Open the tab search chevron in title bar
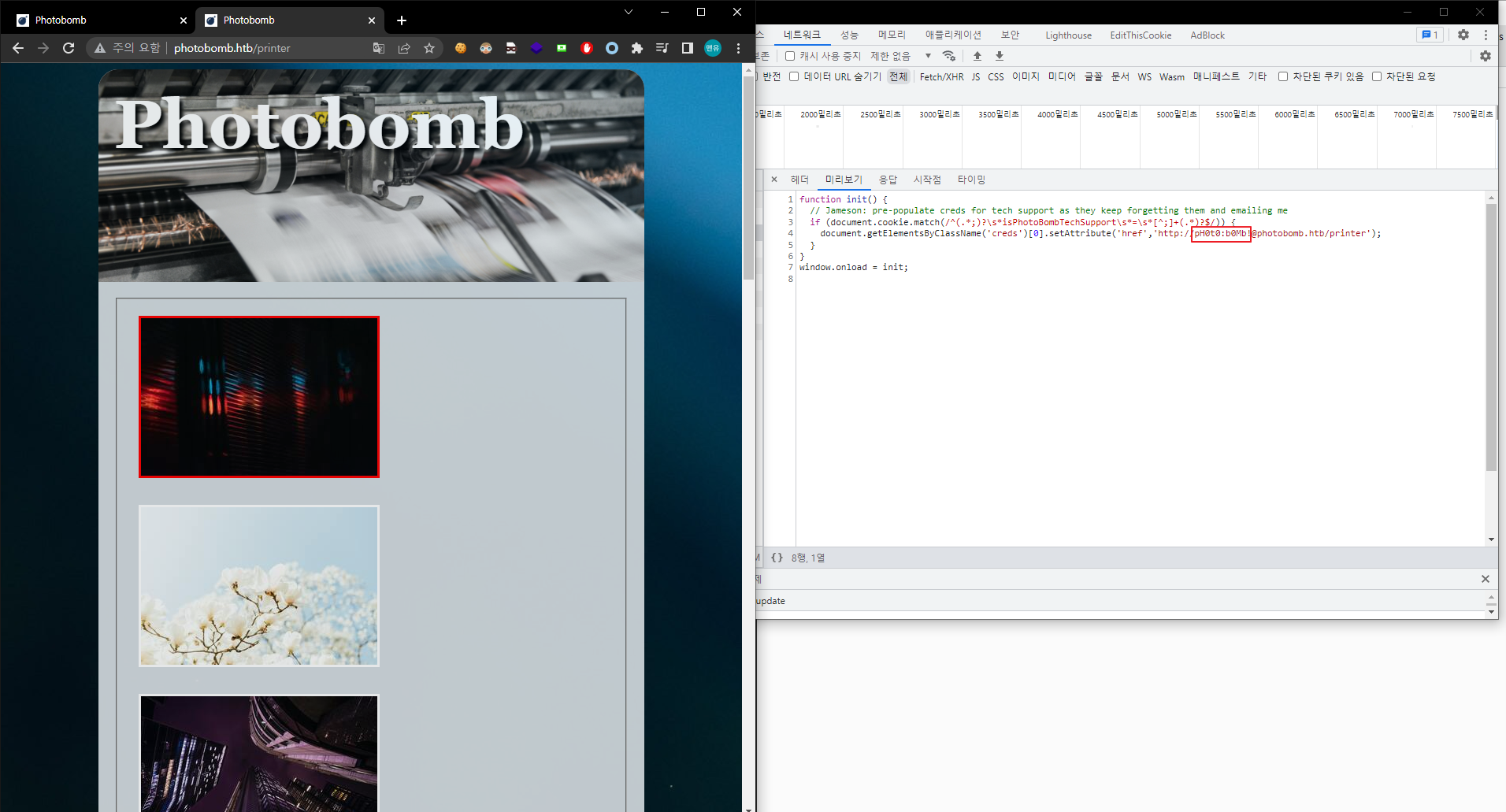 tap(628, 12)
